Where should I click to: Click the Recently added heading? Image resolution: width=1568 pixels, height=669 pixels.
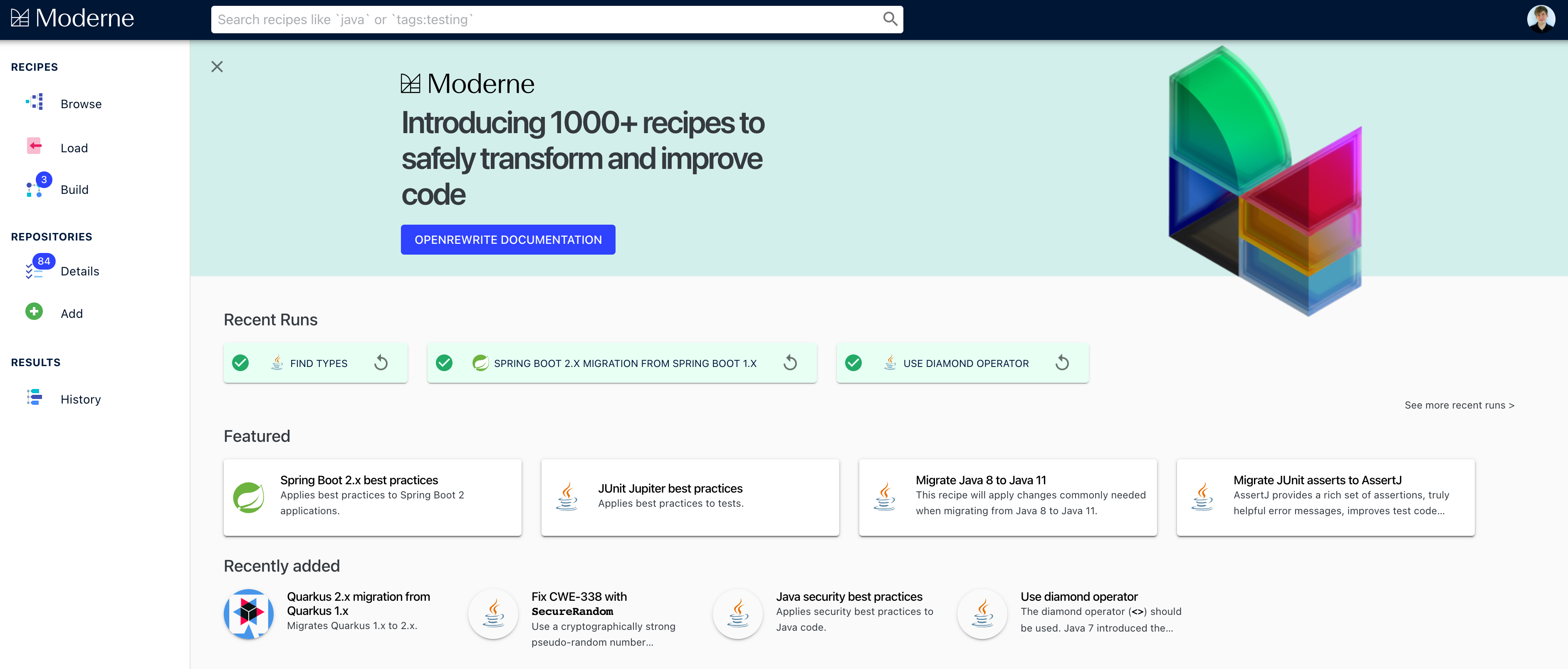tap(282, 565)
